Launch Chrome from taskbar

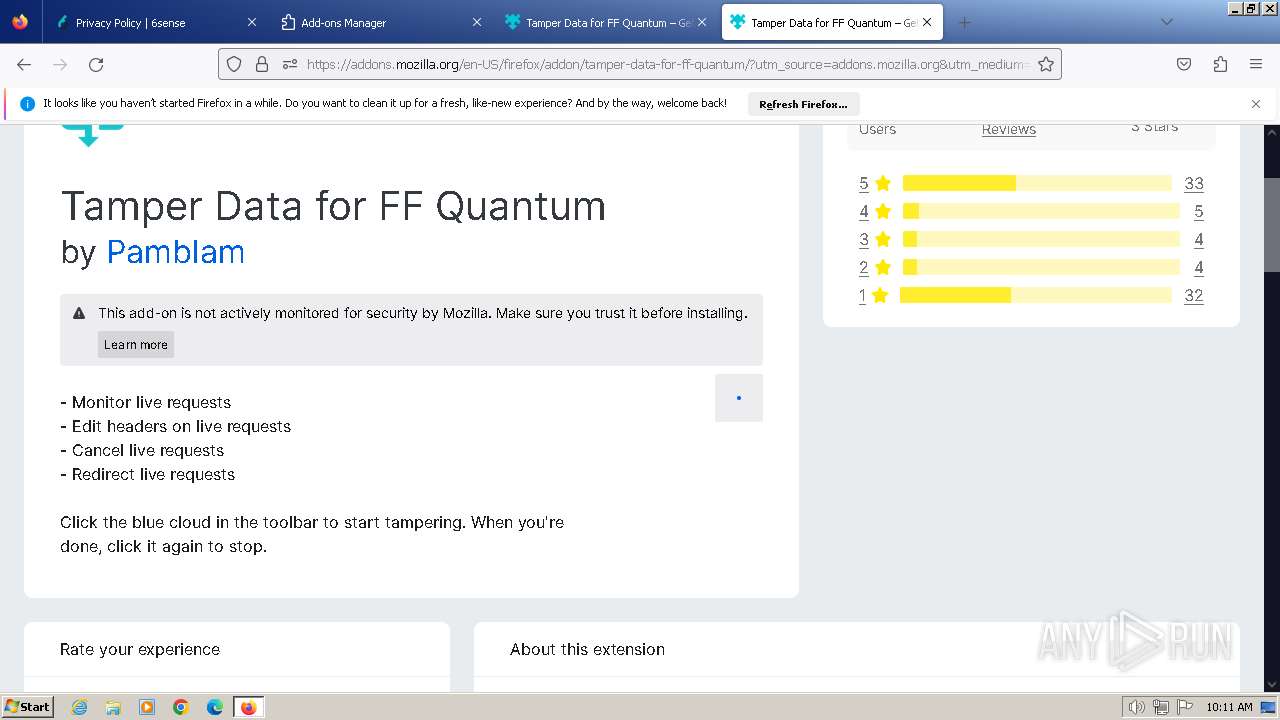tap(181, 707)
